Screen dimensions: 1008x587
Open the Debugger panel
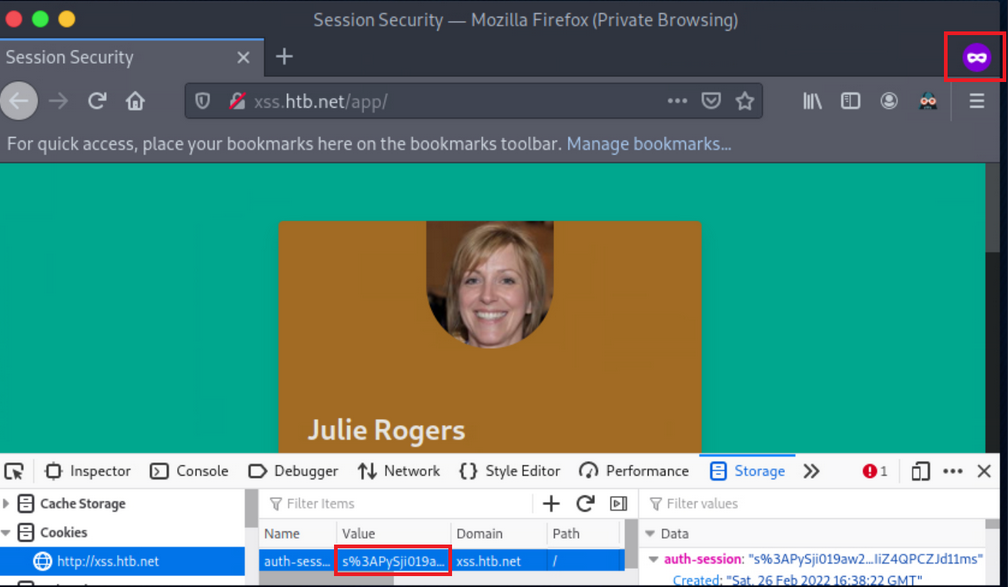[293, 470]
